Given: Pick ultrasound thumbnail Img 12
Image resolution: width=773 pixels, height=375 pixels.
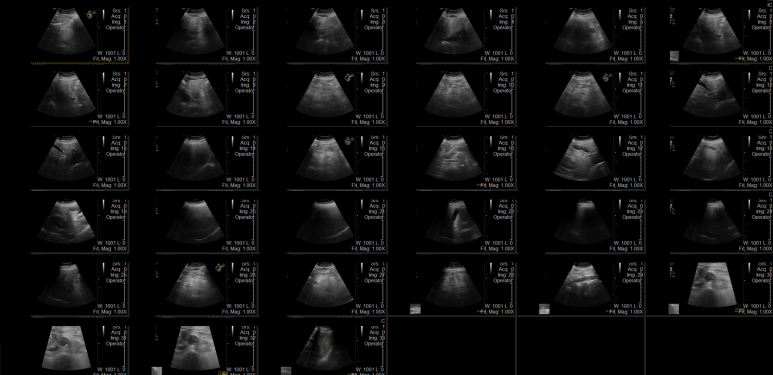Looking at the screenshot, I should [712, 95].
